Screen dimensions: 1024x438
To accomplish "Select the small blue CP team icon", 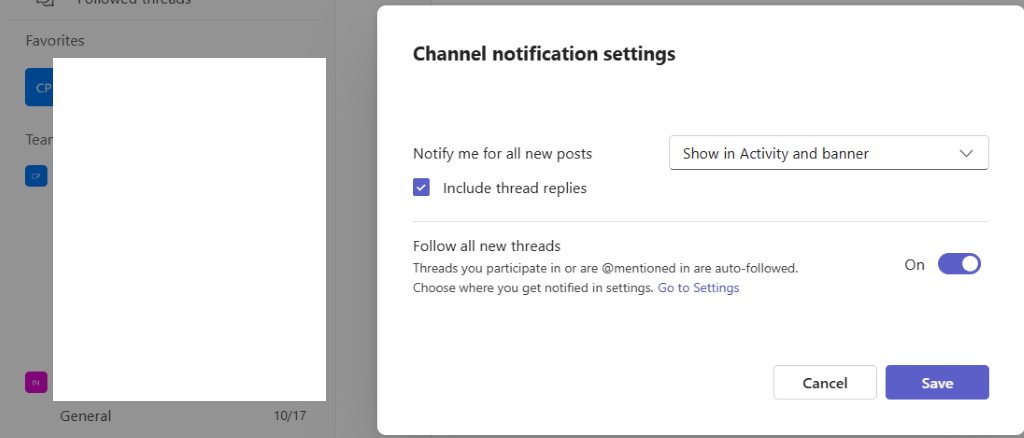I will tap(37, 176).
